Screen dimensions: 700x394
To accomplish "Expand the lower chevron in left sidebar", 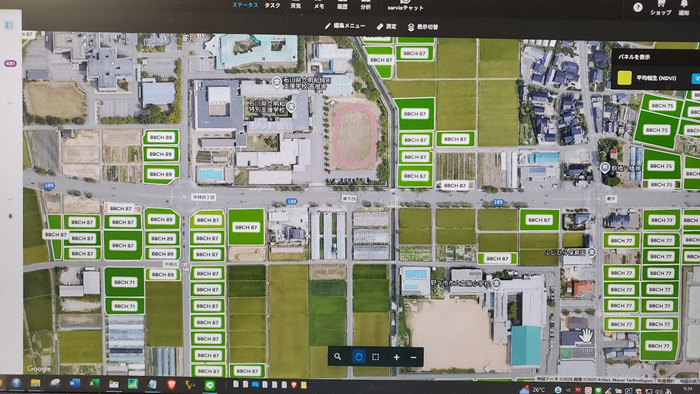I will (x=10, y=199).
